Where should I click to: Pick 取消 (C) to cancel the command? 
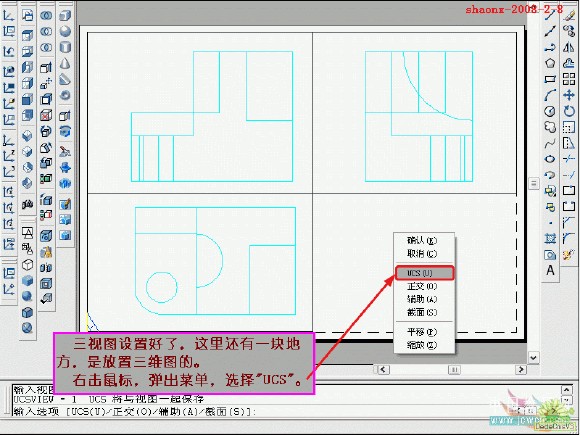click(x=424, y=254)
